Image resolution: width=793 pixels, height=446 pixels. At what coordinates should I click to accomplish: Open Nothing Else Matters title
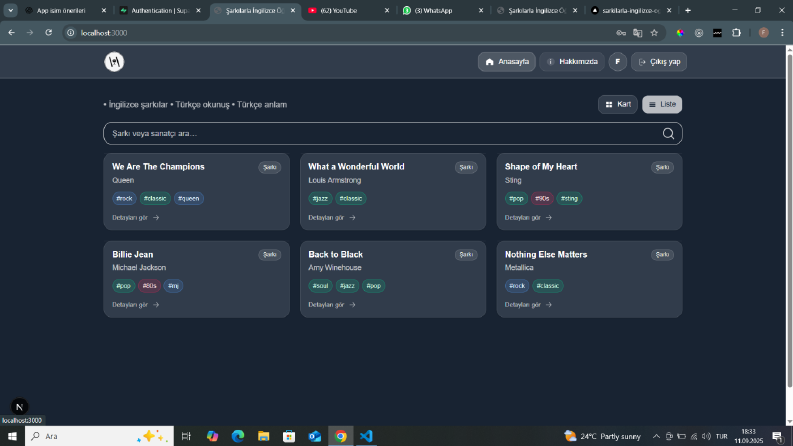pos(546,254)
